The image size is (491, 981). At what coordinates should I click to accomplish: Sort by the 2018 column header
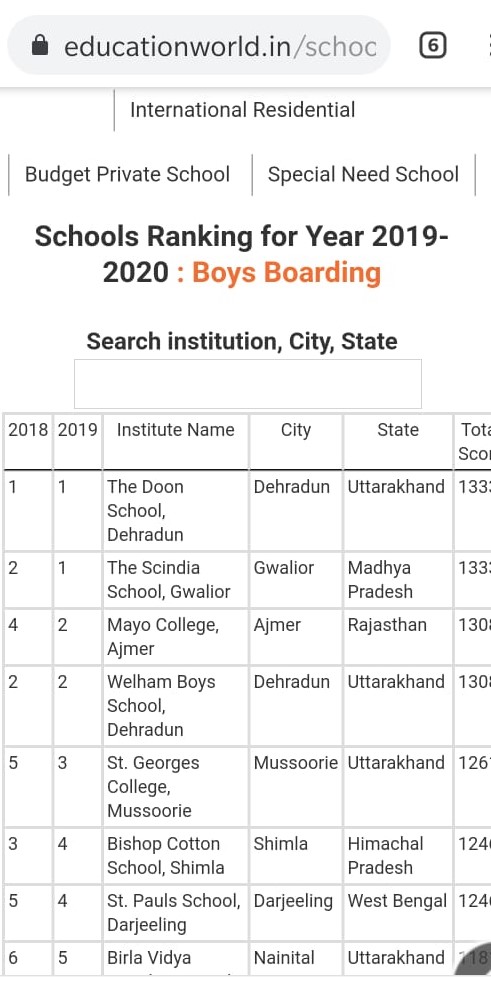point(28,430)
